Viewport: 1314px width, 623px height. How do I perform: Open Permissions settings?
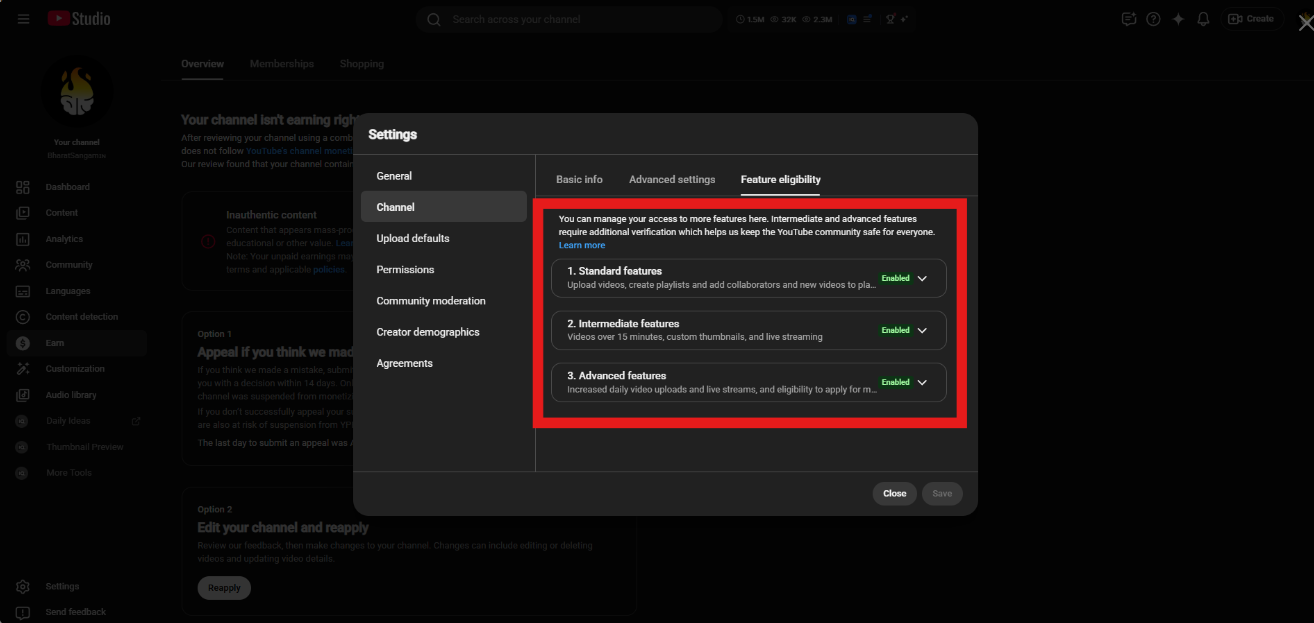(443, 270)
